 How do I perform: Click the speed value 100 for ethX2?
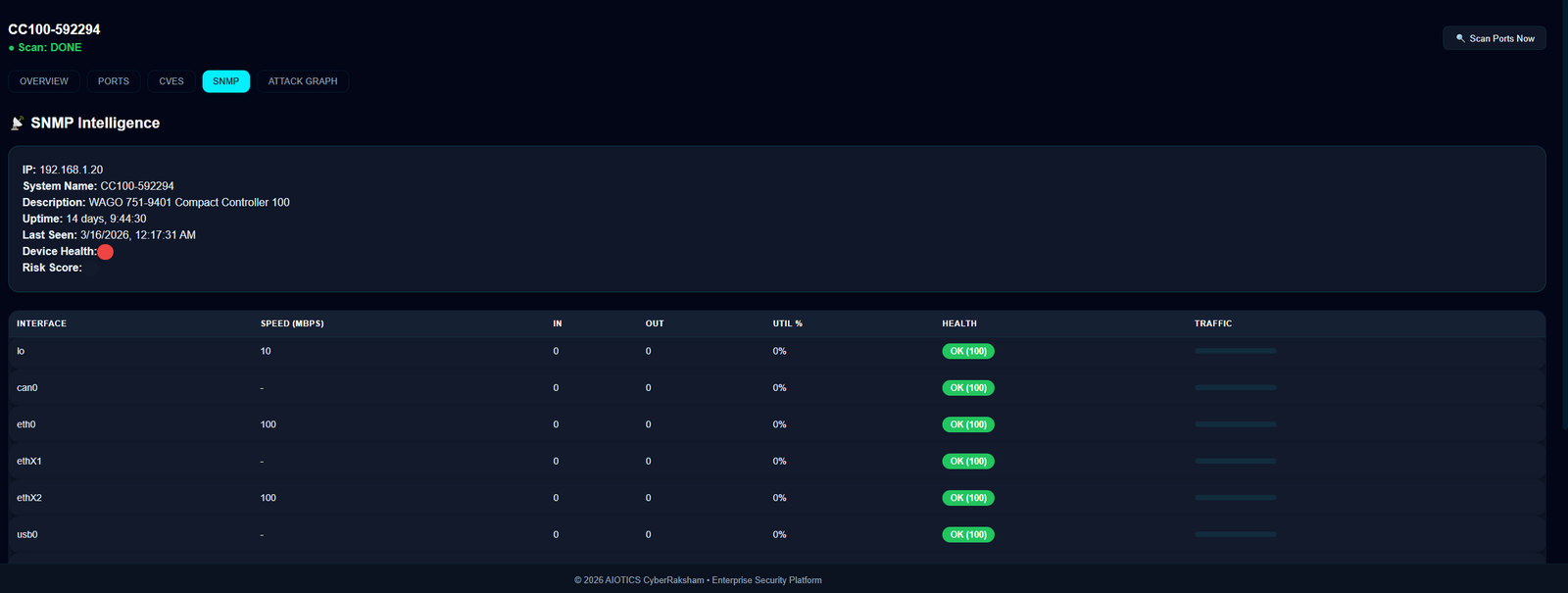click(x=269, y=498)
